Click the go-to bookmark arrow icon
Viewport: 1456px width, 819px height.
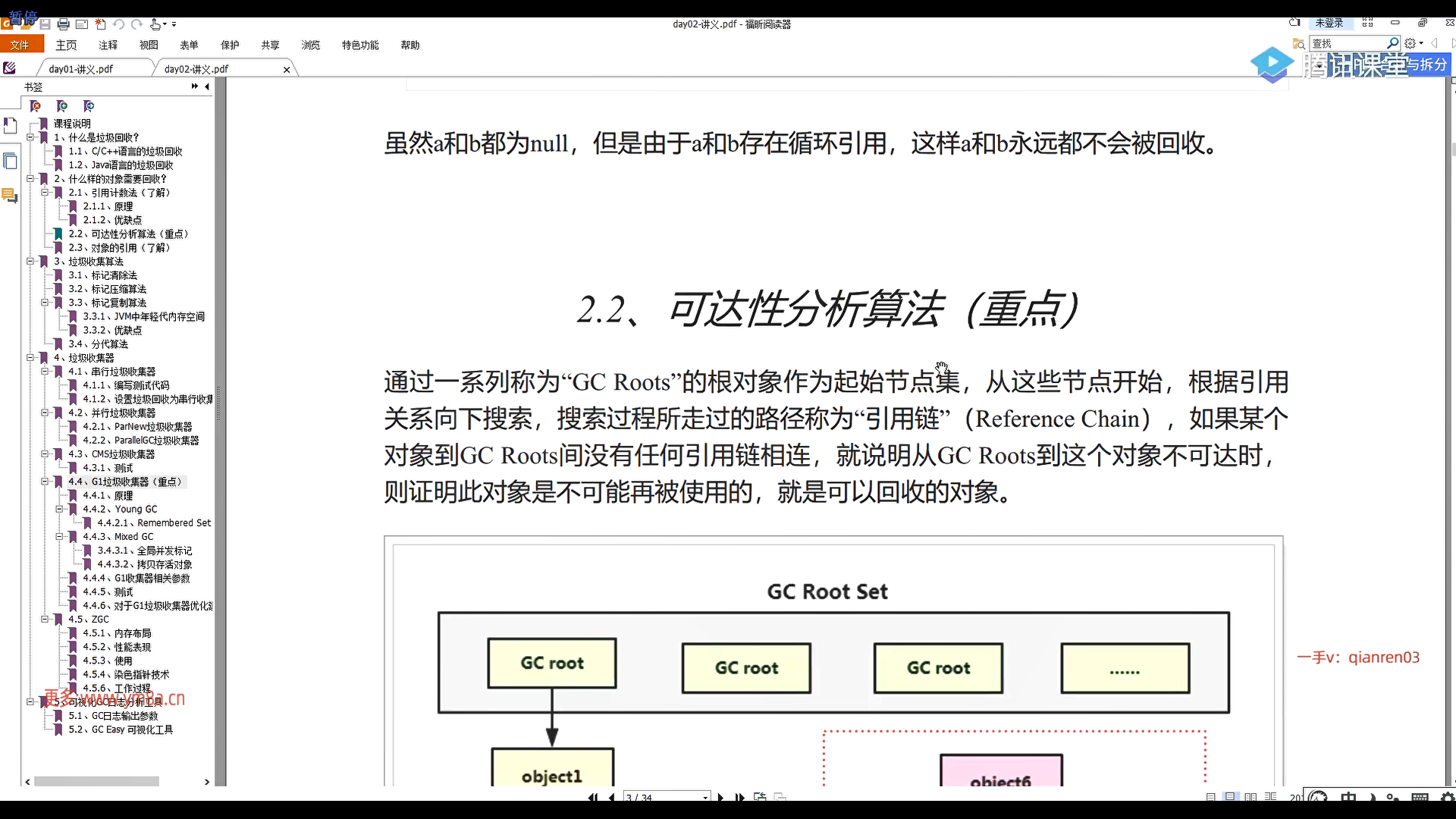[89, 106]
